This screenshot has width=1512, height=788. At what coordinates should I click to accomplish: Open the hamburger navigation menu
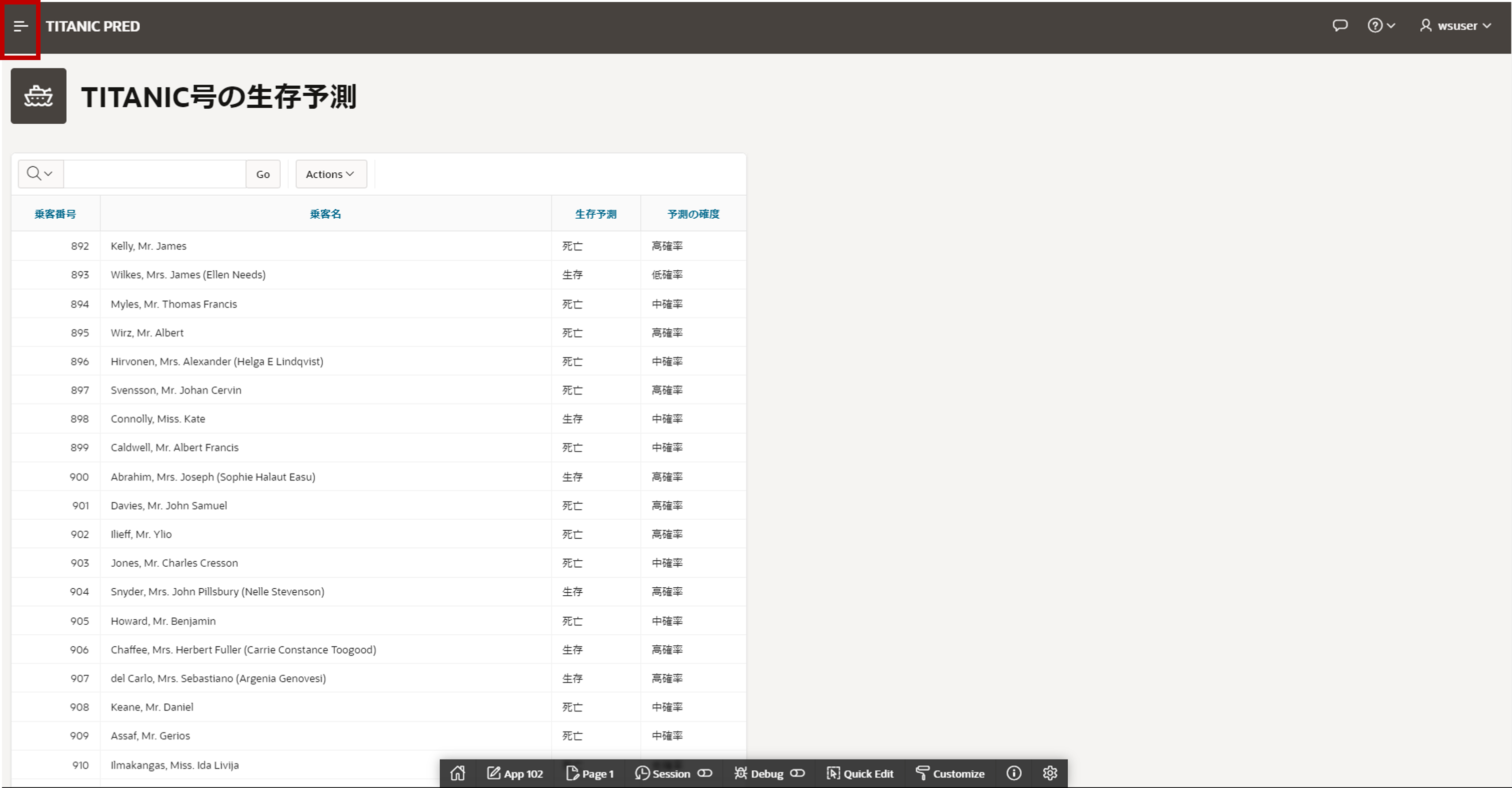click(21, 27)
